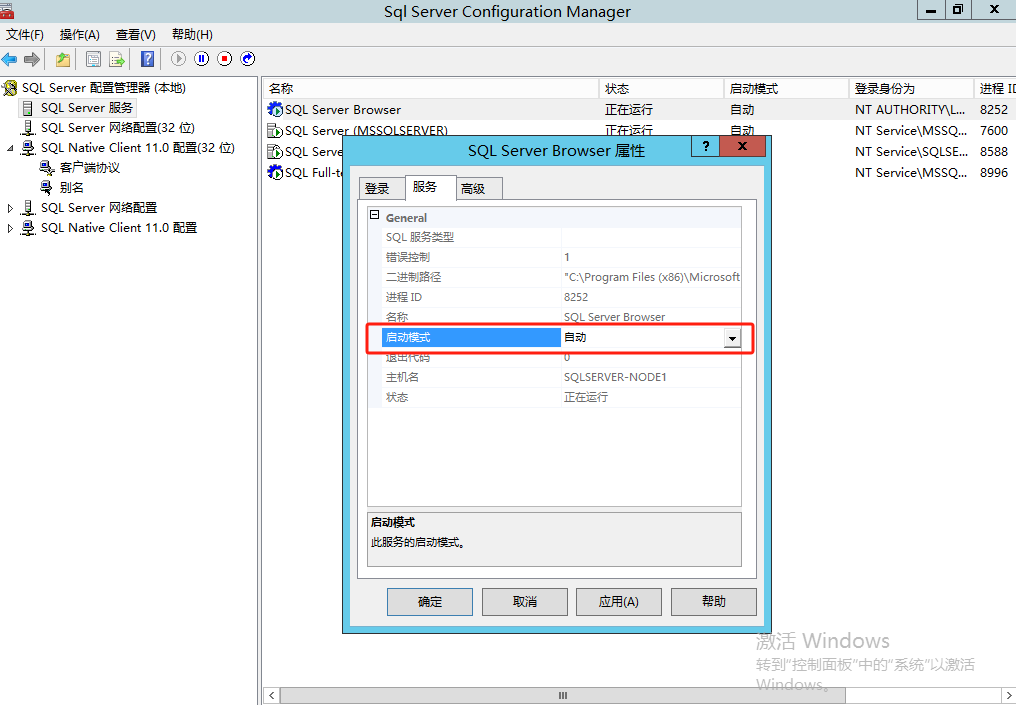Click the Pause service toolbar icon
Screen dimensions: 1016x705
pos(202,59)
